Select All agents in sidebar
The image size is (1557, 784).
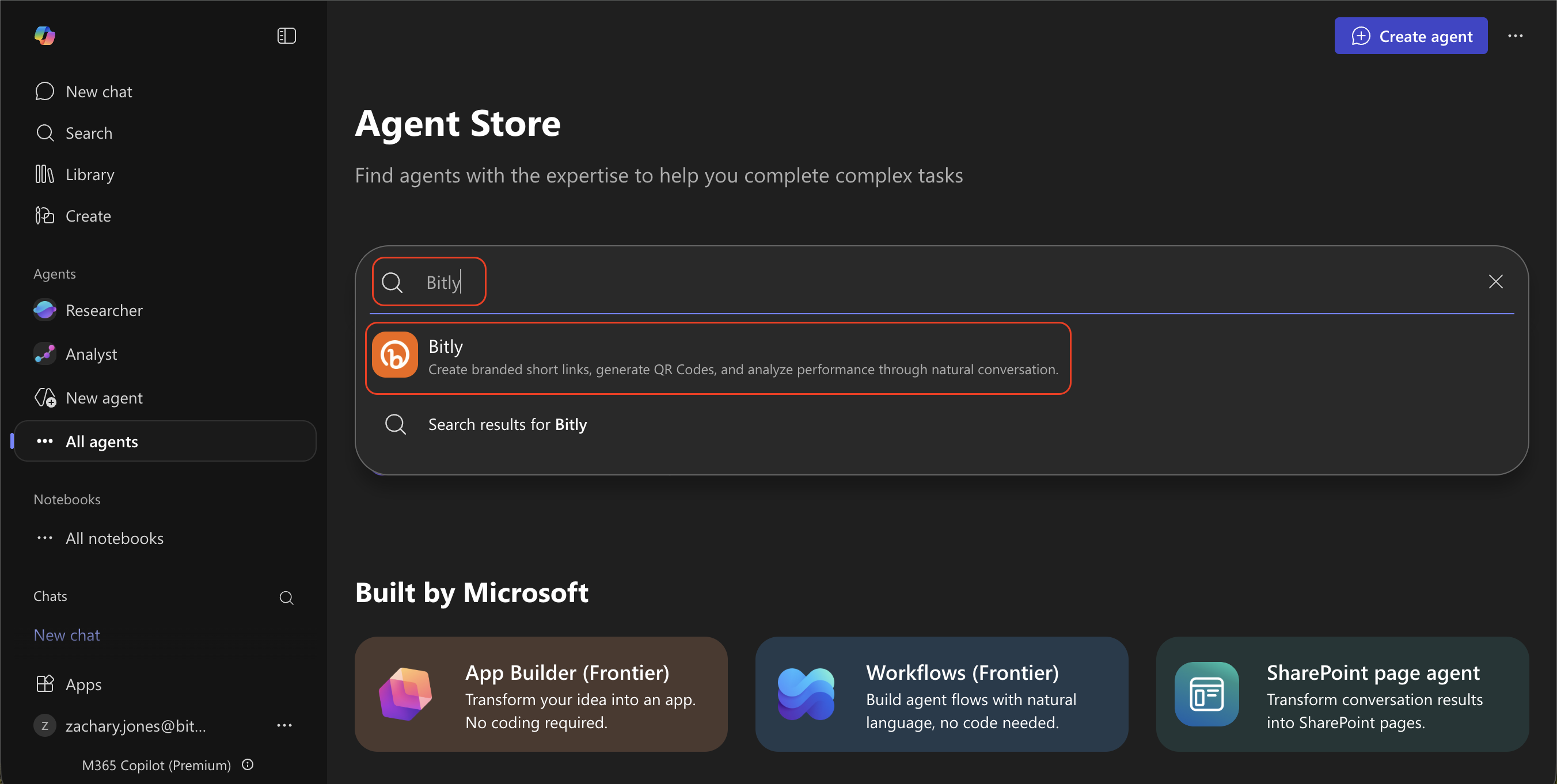(165, 442)
